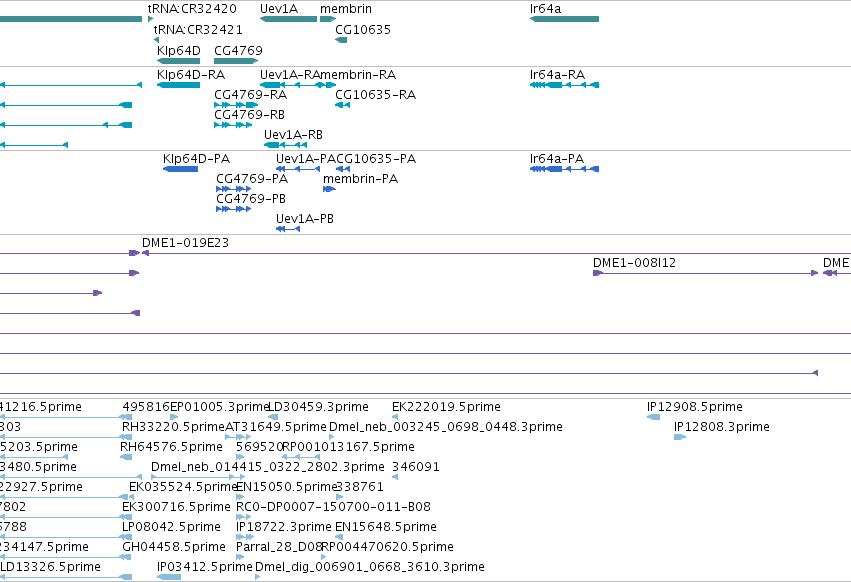Image resolution: width=851 pixels, height=582 pixels.
Task: Select the CG10635-RA transcript
Action: click(342, 105)
